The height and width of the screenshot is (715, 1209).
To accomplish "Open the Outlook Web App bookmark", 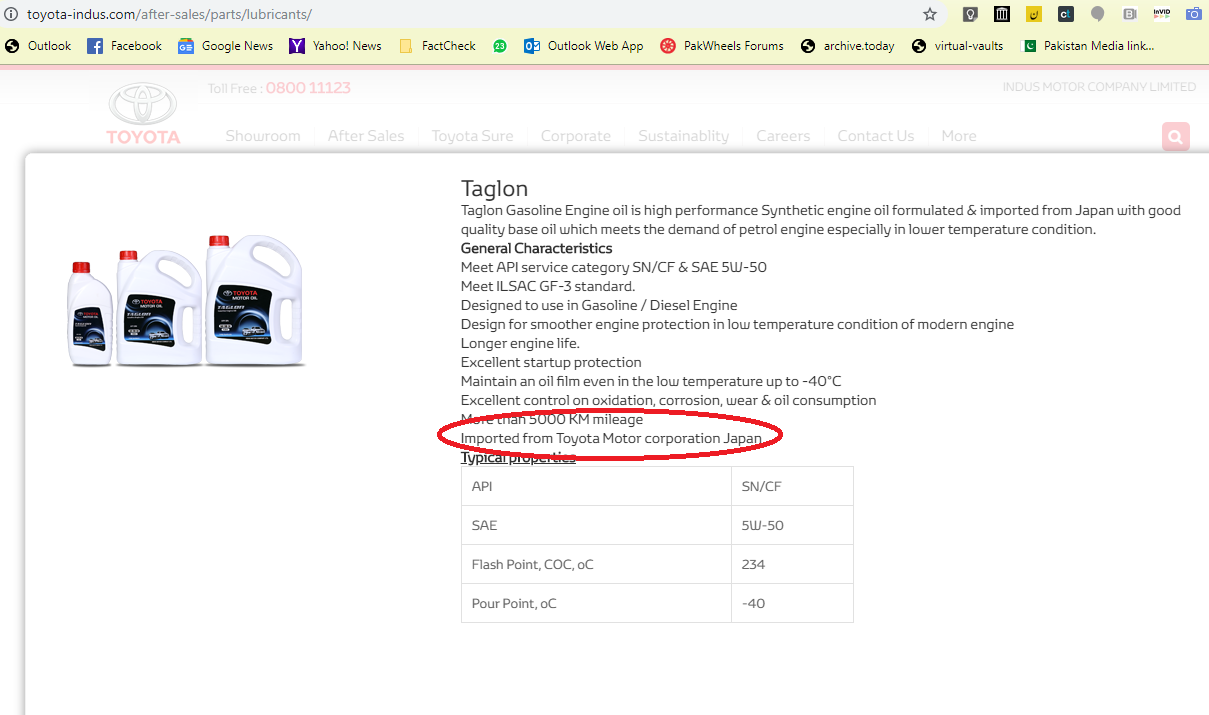I will tap(584, 46).
